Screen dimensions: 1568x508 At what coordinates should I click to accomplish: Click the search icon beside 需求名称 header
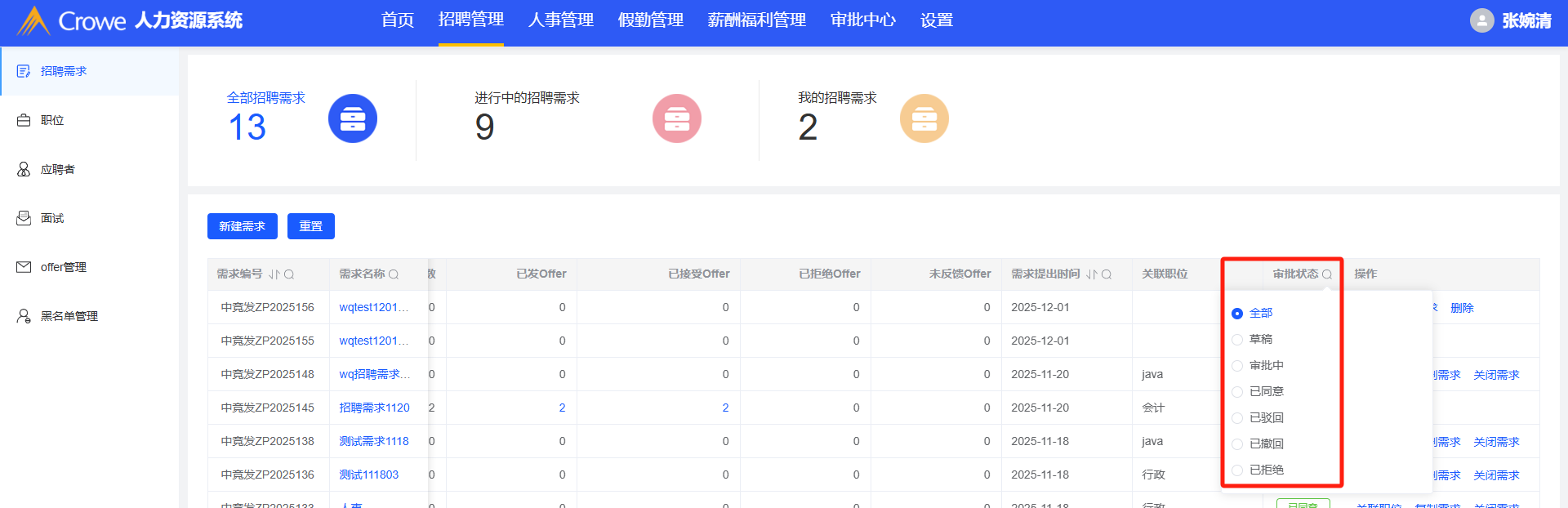click(x=394, y=274)
